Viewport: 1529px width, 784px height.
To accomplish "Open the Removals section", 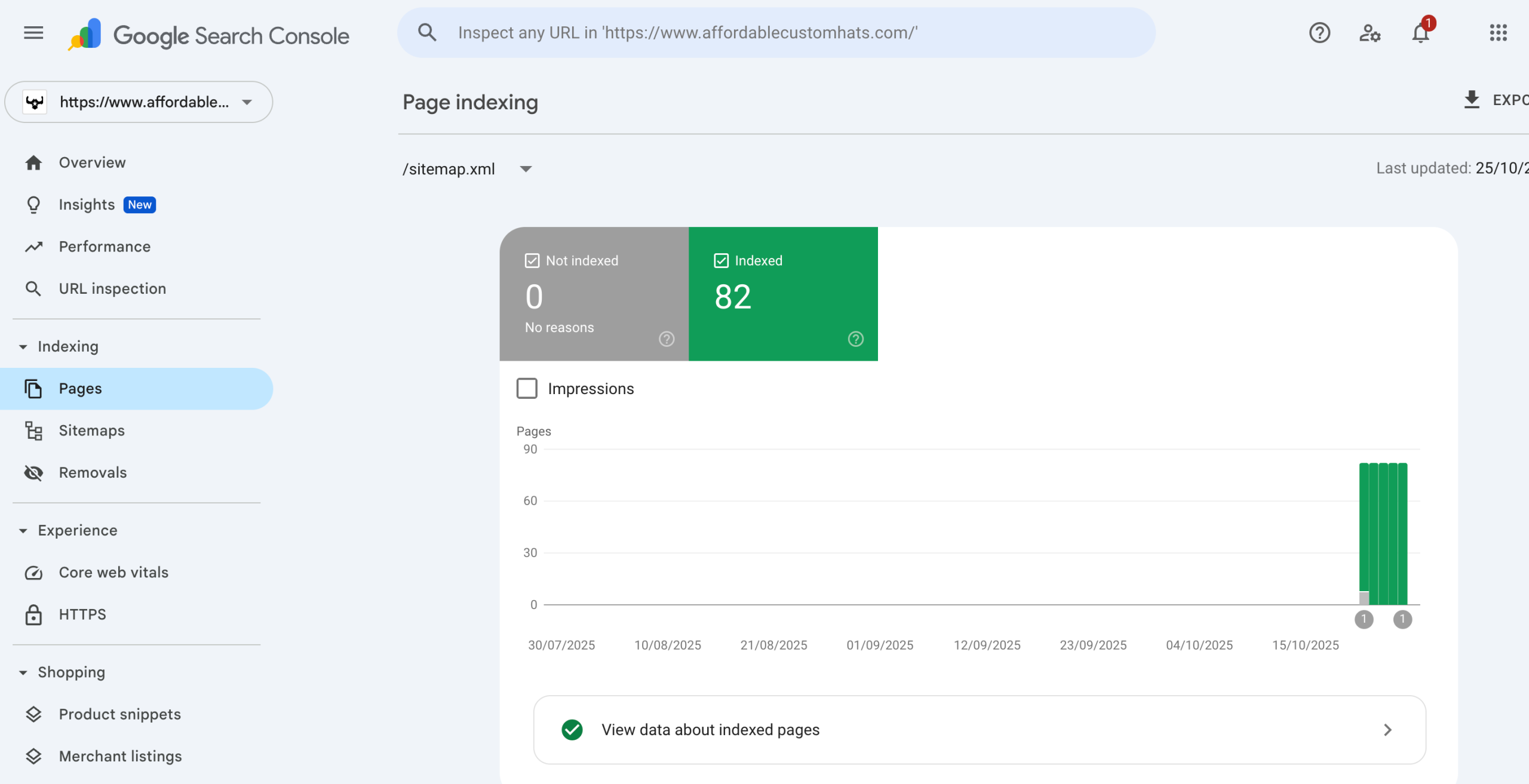I will [93, 472].
